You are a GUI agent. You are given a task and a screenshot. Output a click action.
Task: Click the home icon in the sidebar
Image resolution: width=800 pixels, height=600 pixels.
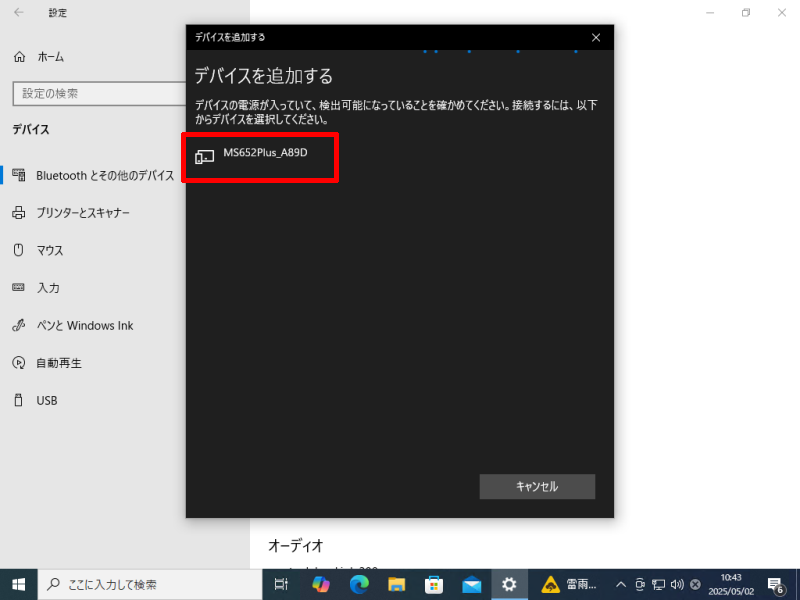click(19, 57)
